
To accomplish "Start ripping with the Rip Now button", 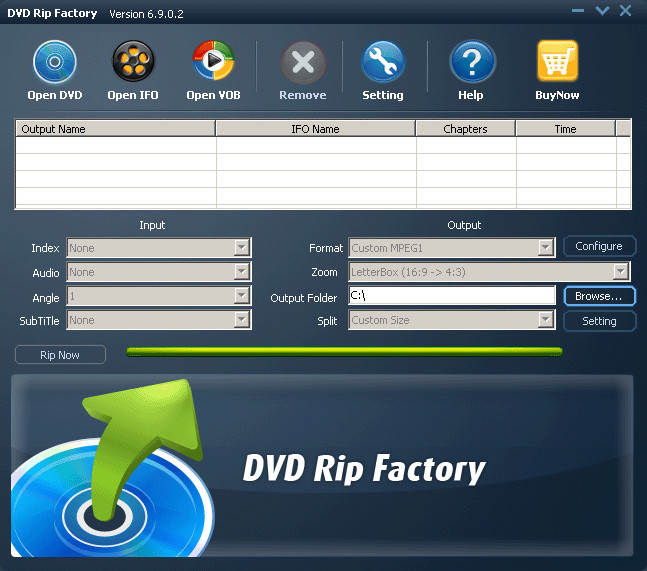I will (x=60, y=355).
